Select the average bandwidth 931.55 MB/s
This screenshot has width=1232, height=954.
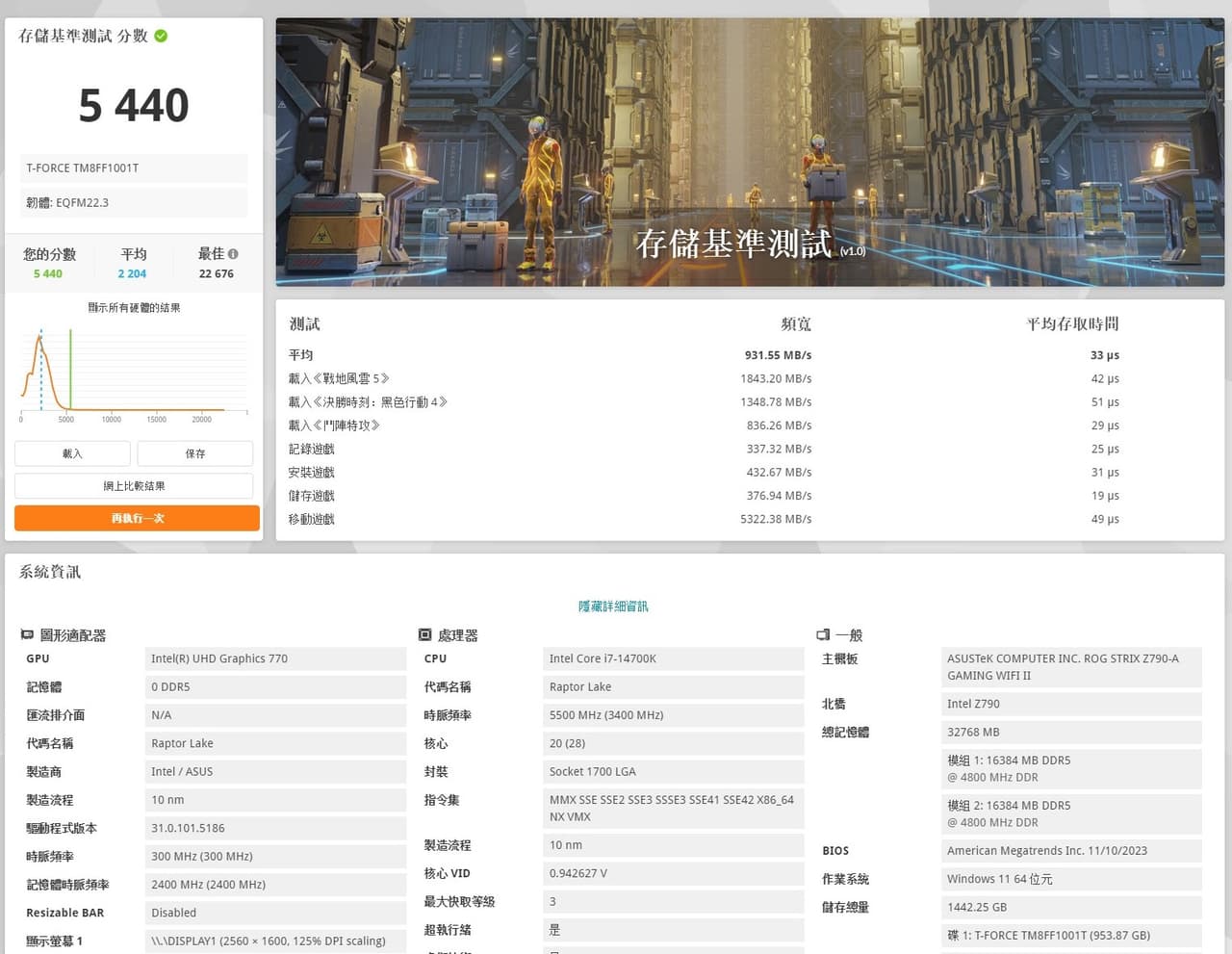point(778,355)
